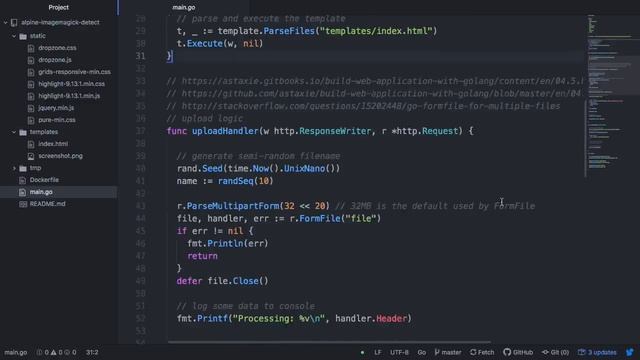Open index.html in templates folder
Image resolution: width=640 pixels, height=360 pixels.
tap(53, 144)
